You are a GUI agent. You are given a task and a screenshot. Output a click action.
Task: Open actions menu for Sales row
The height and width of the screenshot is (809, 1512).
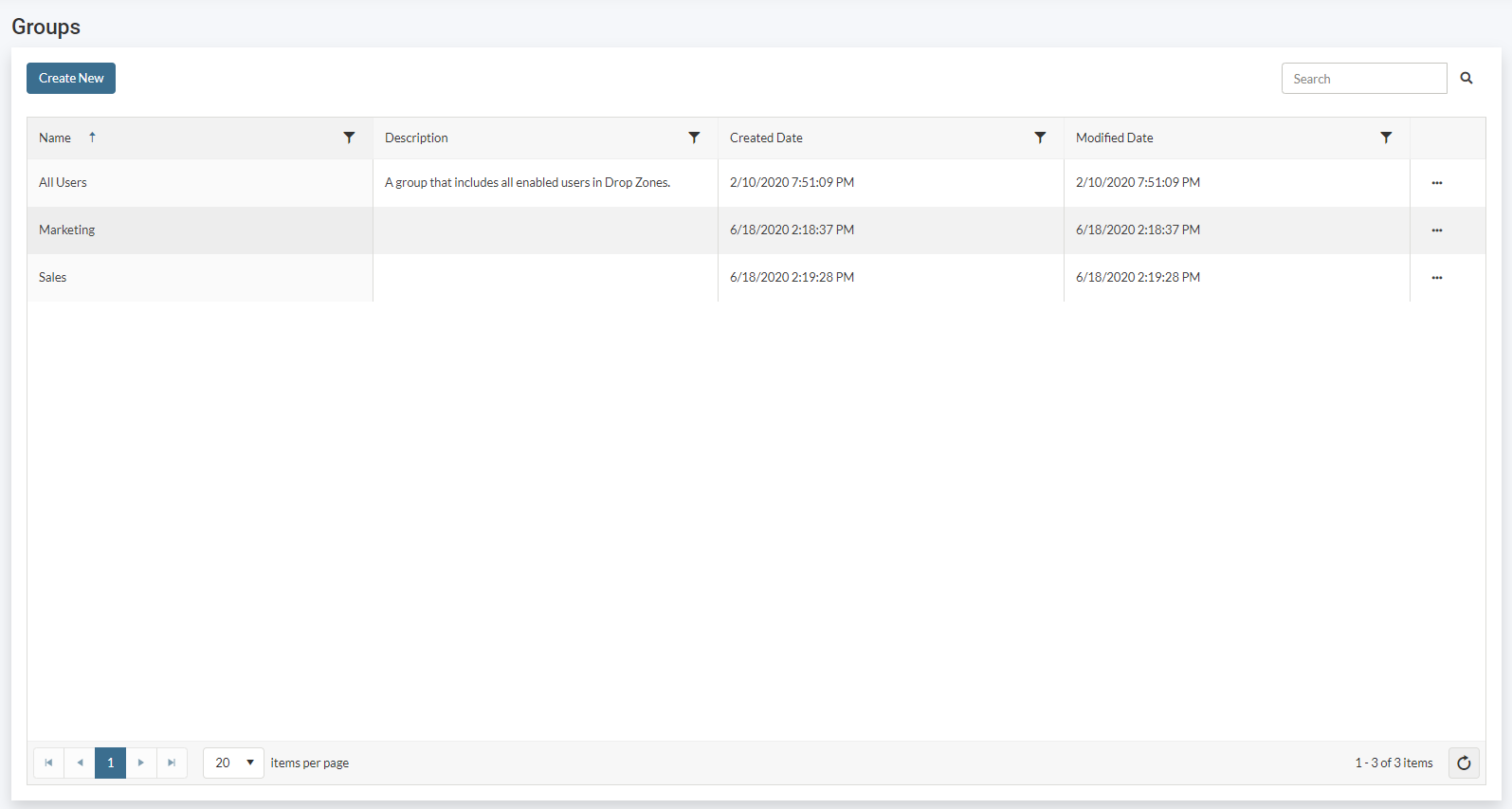[x=1437, y=278]
